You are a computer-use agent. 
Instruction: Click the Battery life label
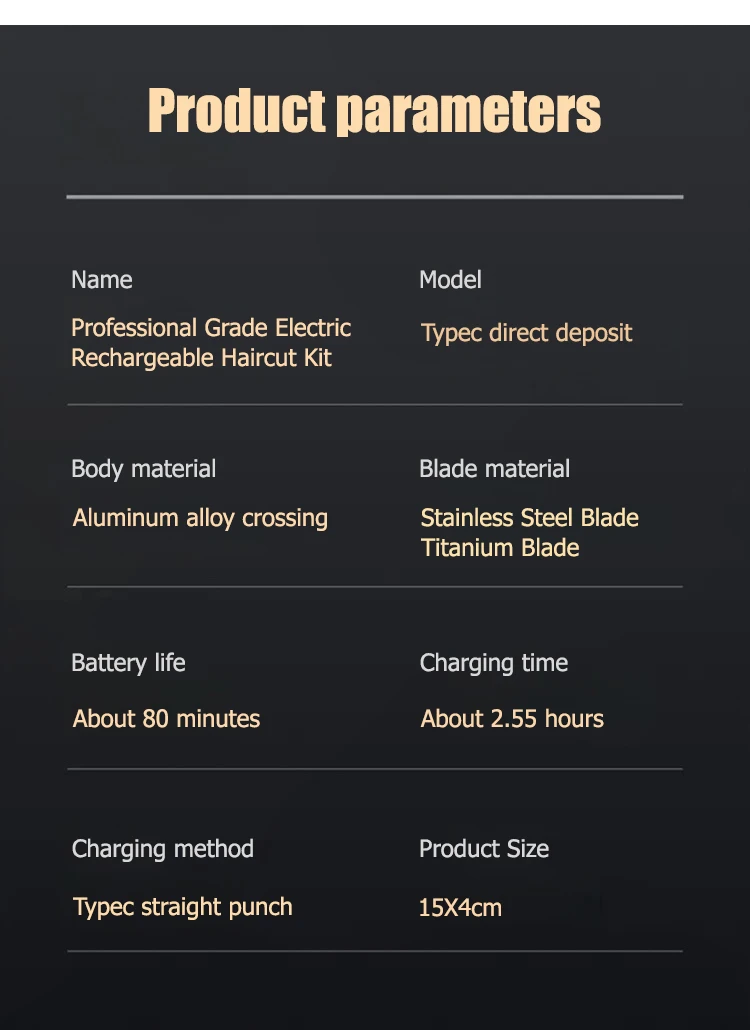click(x=128, y=663)
